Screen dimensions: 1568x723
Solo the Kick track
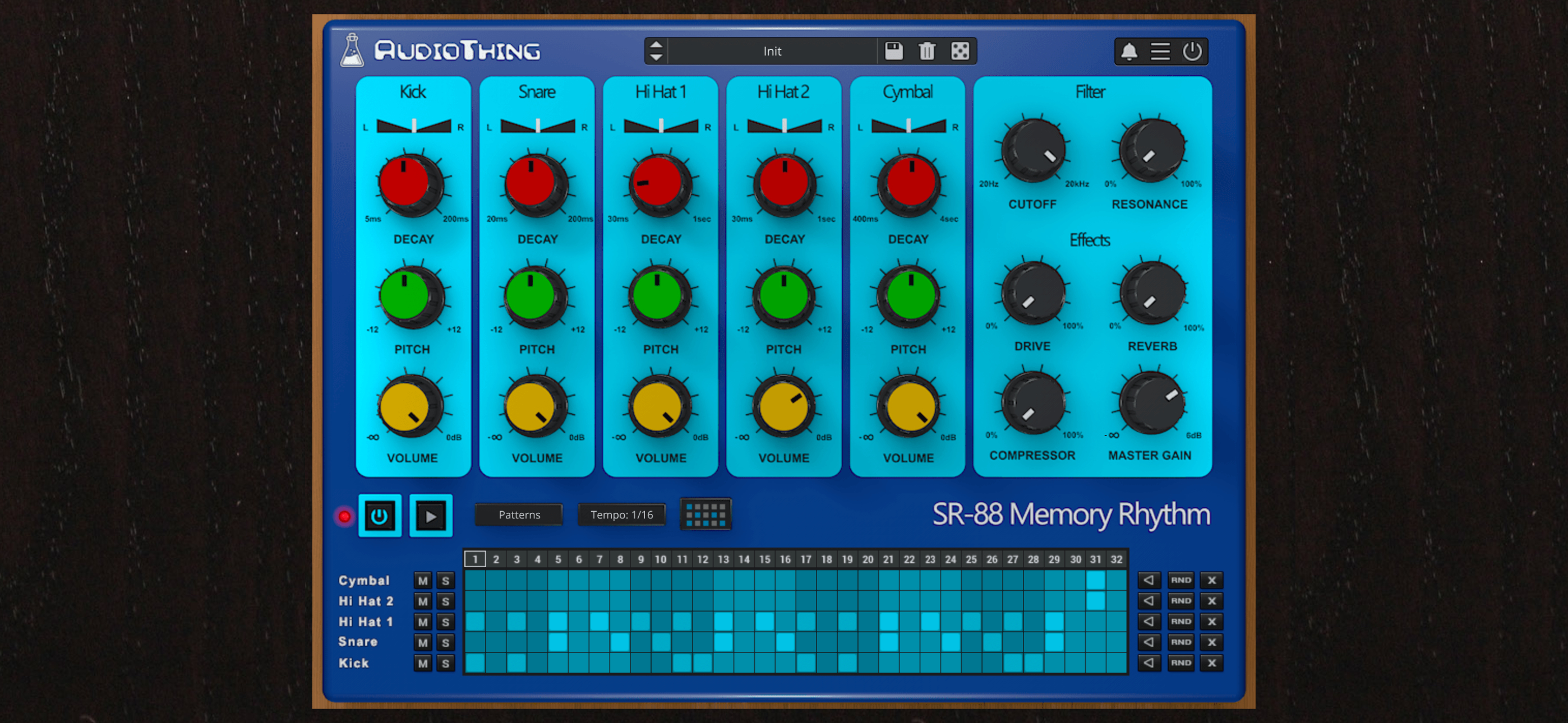[446, 662]
